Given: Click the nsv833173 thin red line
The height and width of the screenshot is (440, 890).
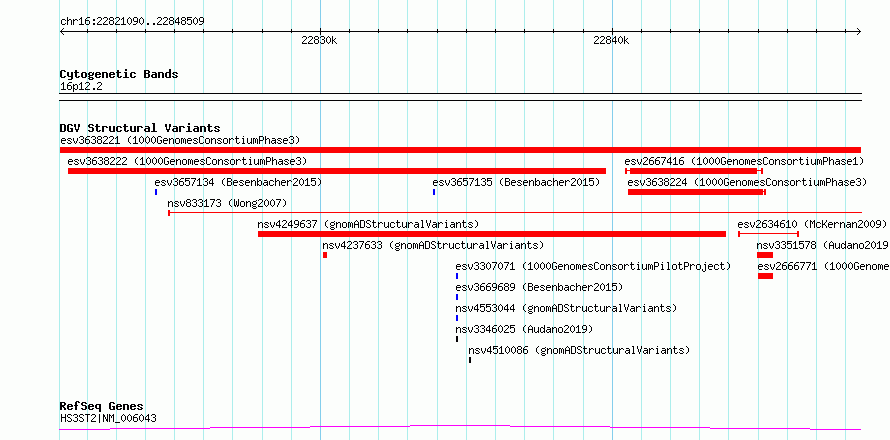Looking at the screenshot, I should coord(514,213).
